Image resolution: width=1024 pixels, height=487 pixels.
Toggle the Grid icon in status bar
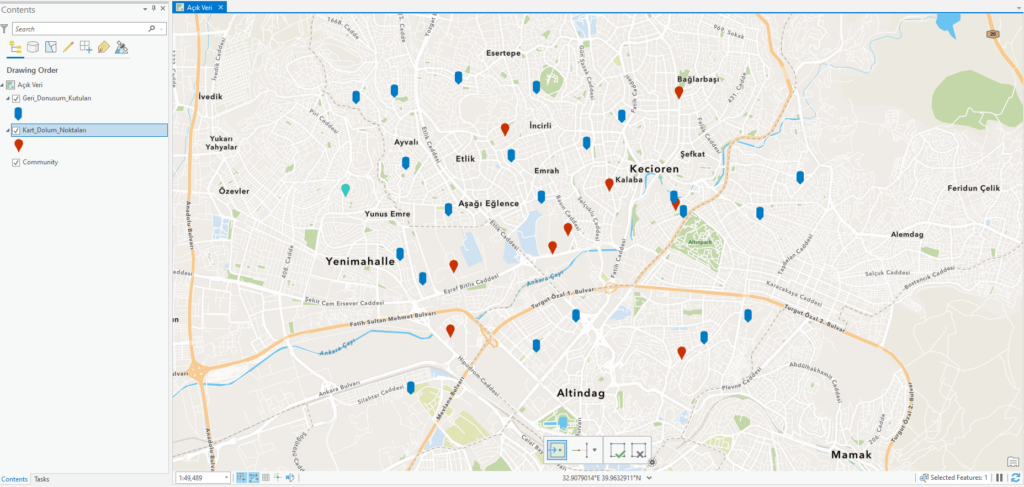click(266, 478)
